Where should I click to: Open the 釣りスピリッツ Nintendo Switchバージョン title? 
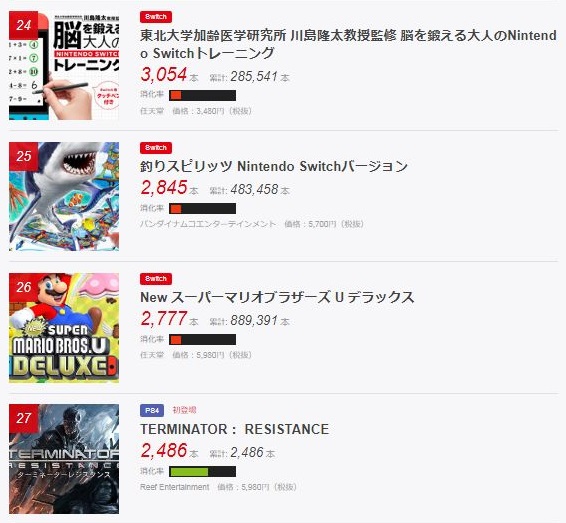coord(274,166)
